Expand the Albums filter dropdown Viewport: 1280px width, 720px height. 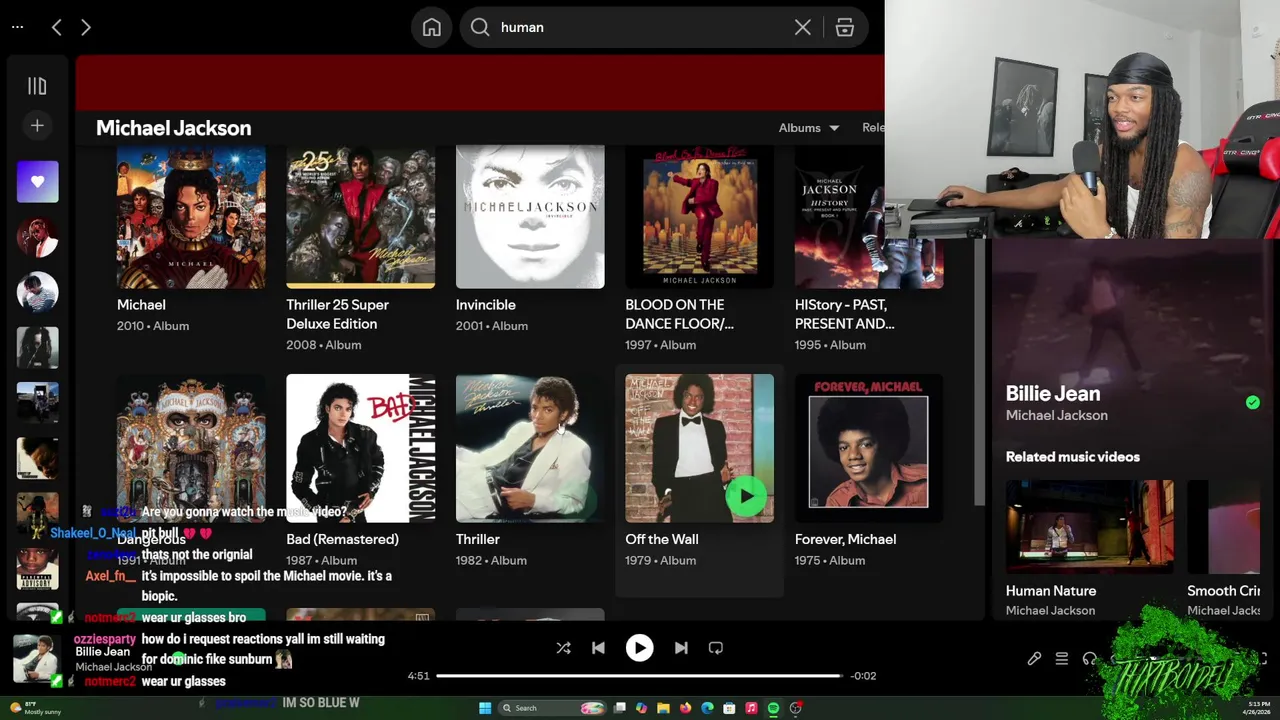(809, 127)
